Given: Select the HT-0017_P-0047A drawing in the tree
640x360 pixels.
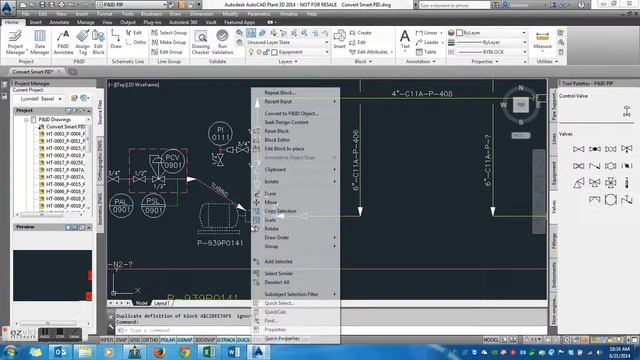Looking at the screenshot, I should tap(62, 170).
